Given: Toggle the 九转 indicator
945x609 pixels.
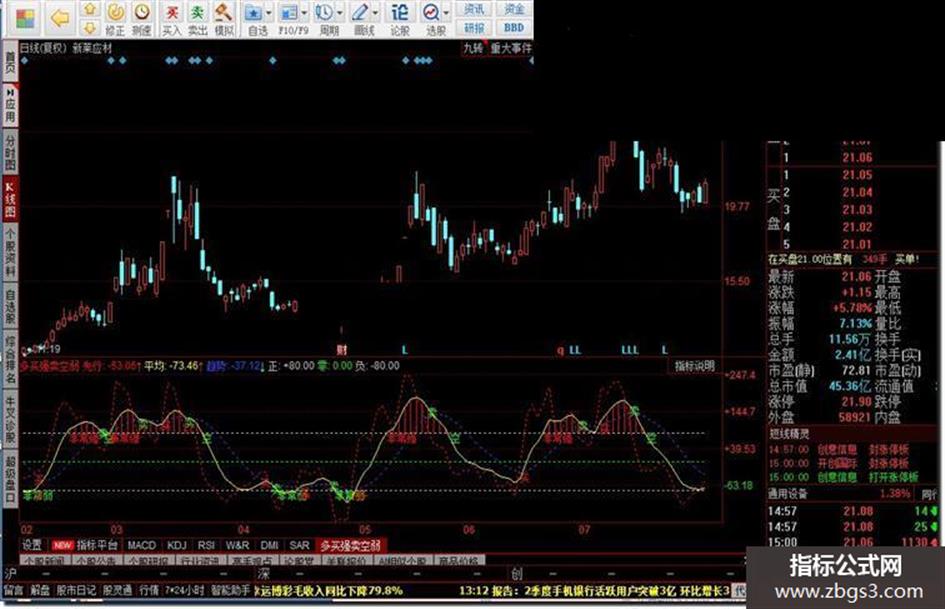Looking at the screenshot, I should tap(473, 48).
